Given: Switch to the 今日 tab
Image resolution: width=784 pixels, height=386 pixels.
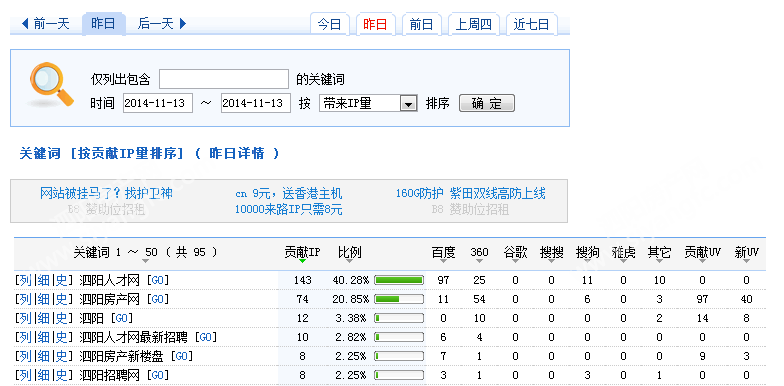Looking at the screenshot, I should [330, 24].
